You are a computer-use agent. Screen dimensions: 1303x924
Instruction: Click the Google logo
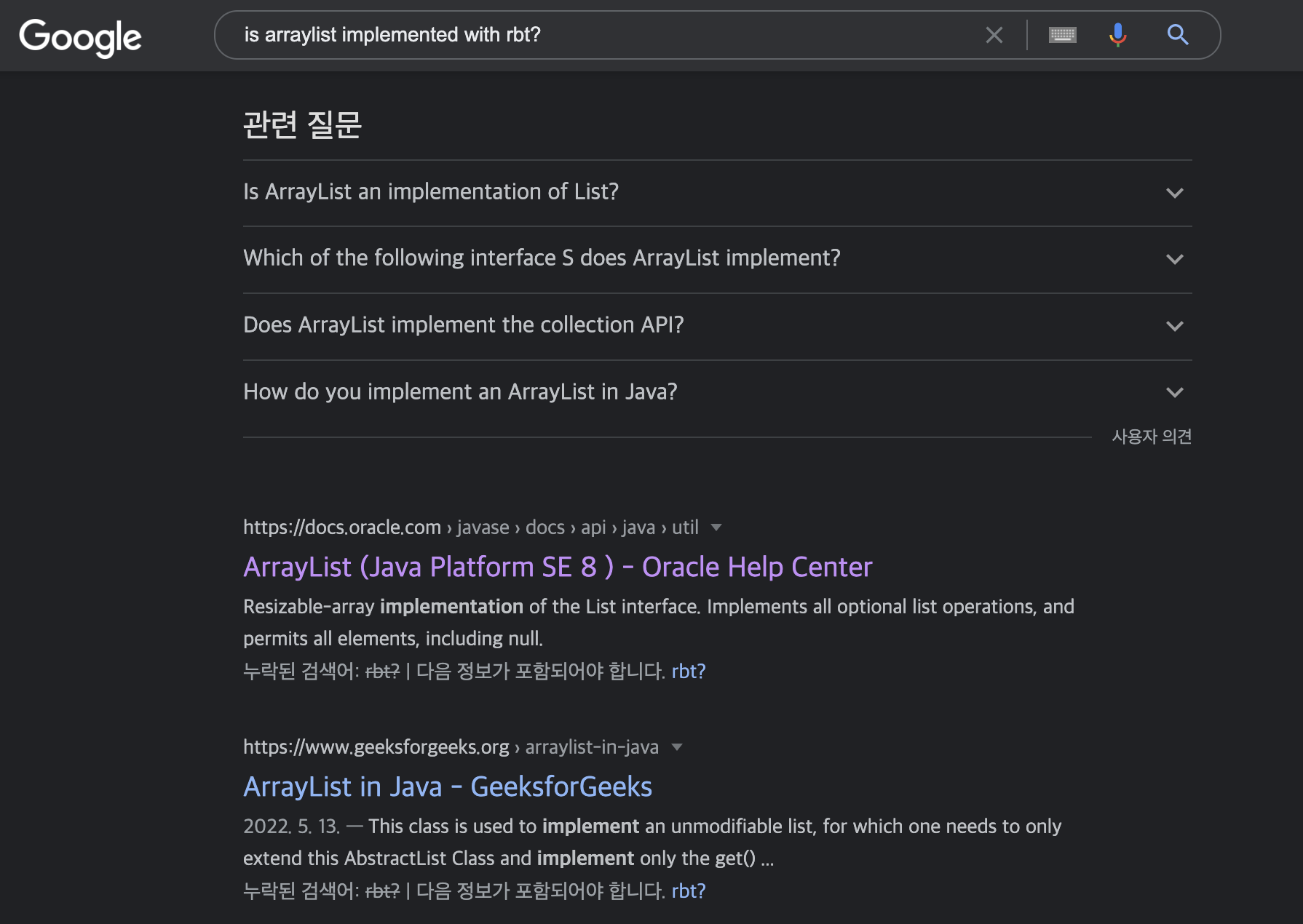click(80, 37)
